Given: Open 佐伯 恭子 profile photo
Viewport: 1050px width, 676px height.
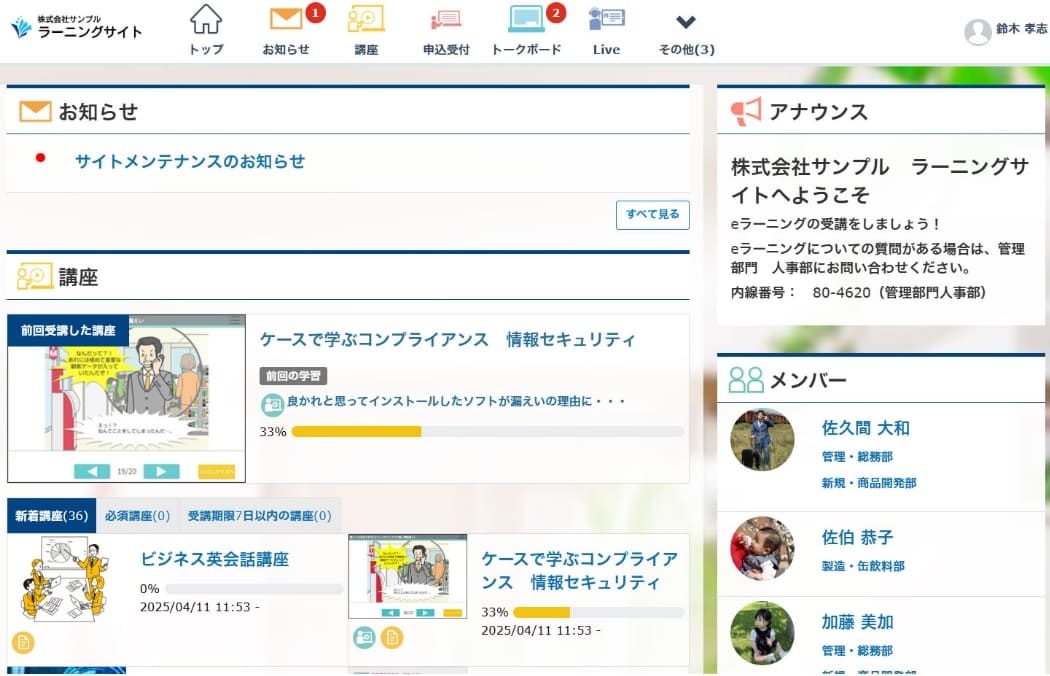Looking at the screenshot, I should pos(762,548).
